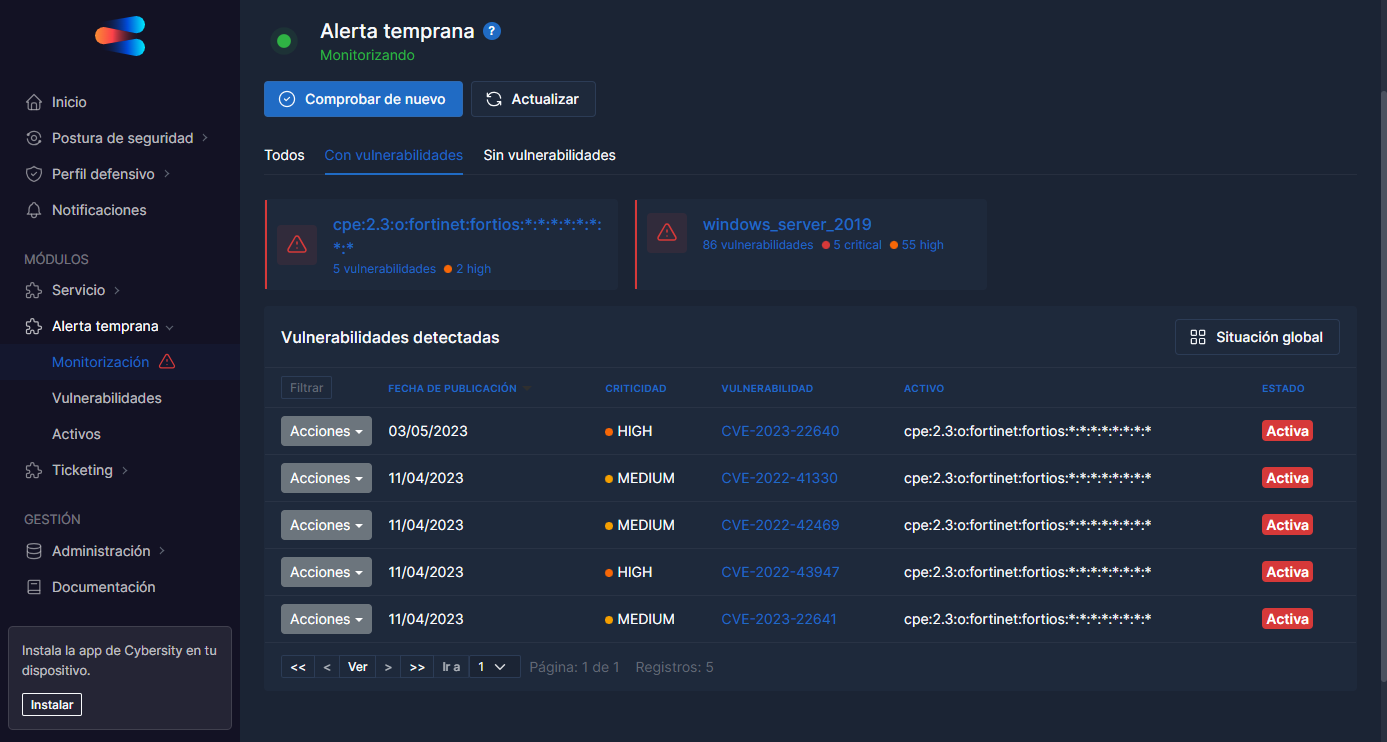
Task: Expand Postura de seguridad submenu chevron
Action: 205,138
